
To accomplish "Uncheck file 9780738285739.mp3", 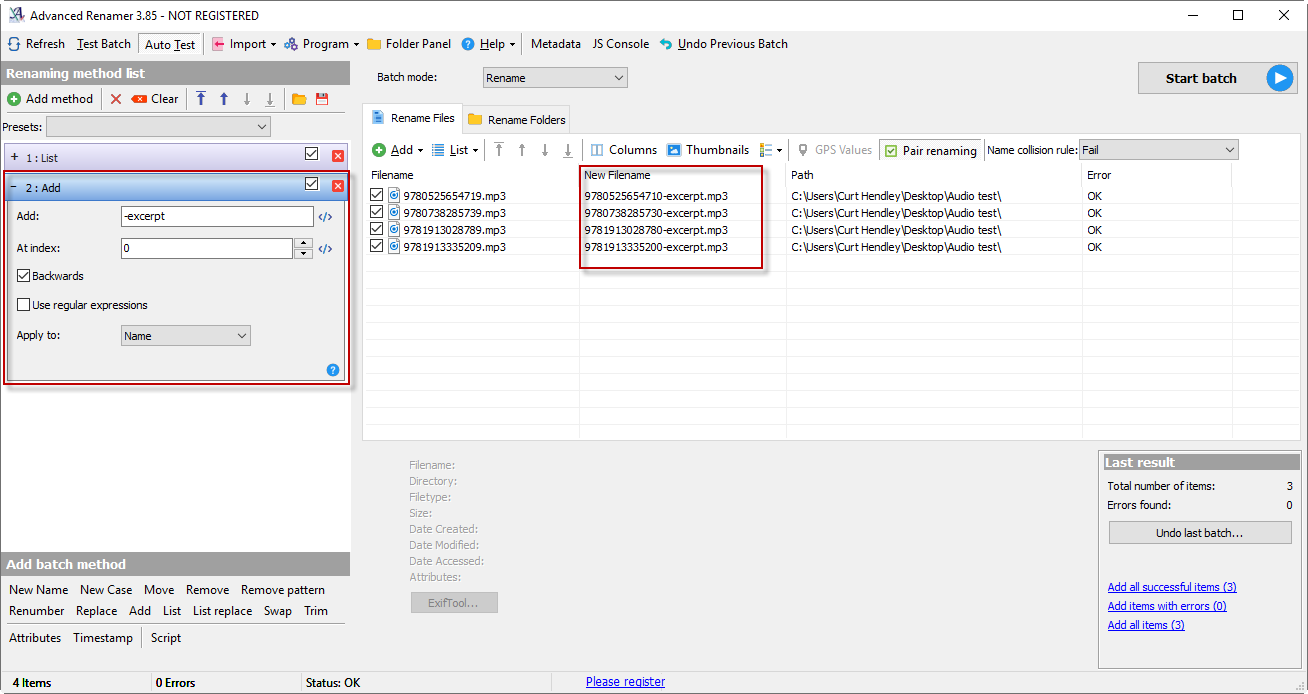I will [376, 213].
